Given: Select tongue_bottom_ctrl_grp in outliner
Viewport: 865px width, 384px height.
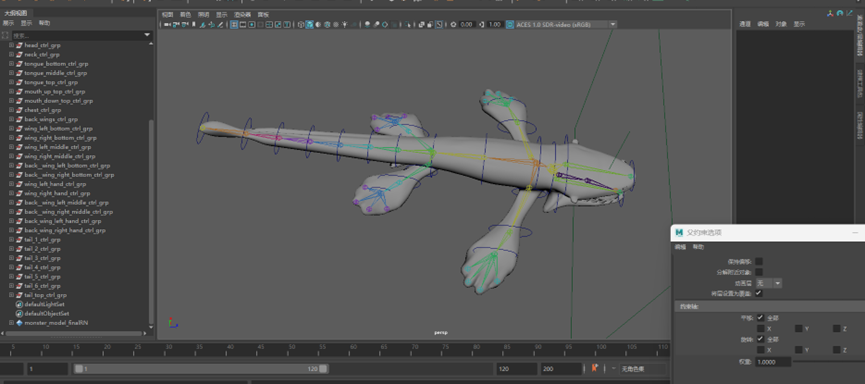Looking at the screenshot, I should tap(56, 64).
